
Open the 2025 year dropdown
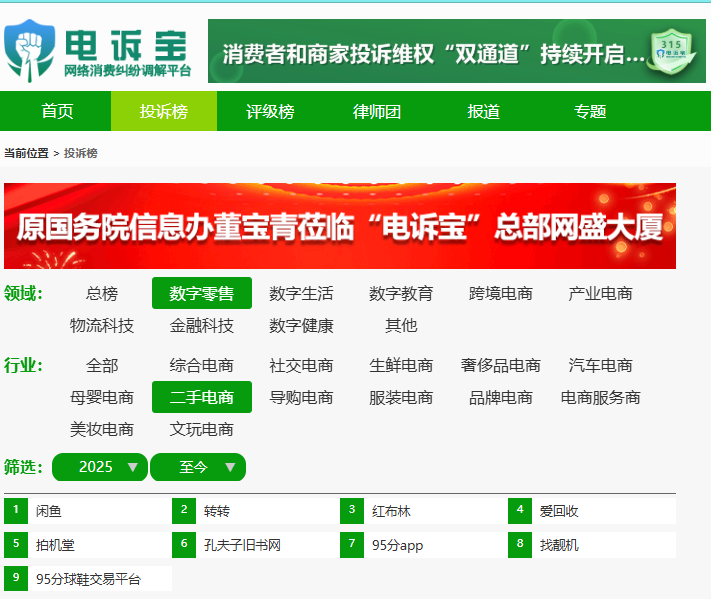coord(100,467)
